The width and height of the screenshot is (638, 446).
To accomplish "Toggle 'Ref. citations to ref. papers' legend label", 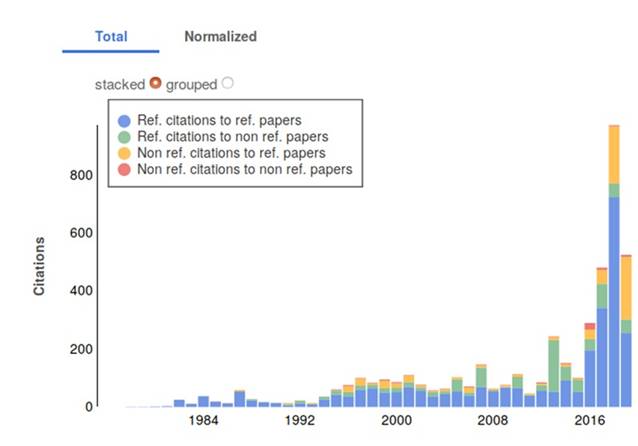I will (x=219, y=120).
